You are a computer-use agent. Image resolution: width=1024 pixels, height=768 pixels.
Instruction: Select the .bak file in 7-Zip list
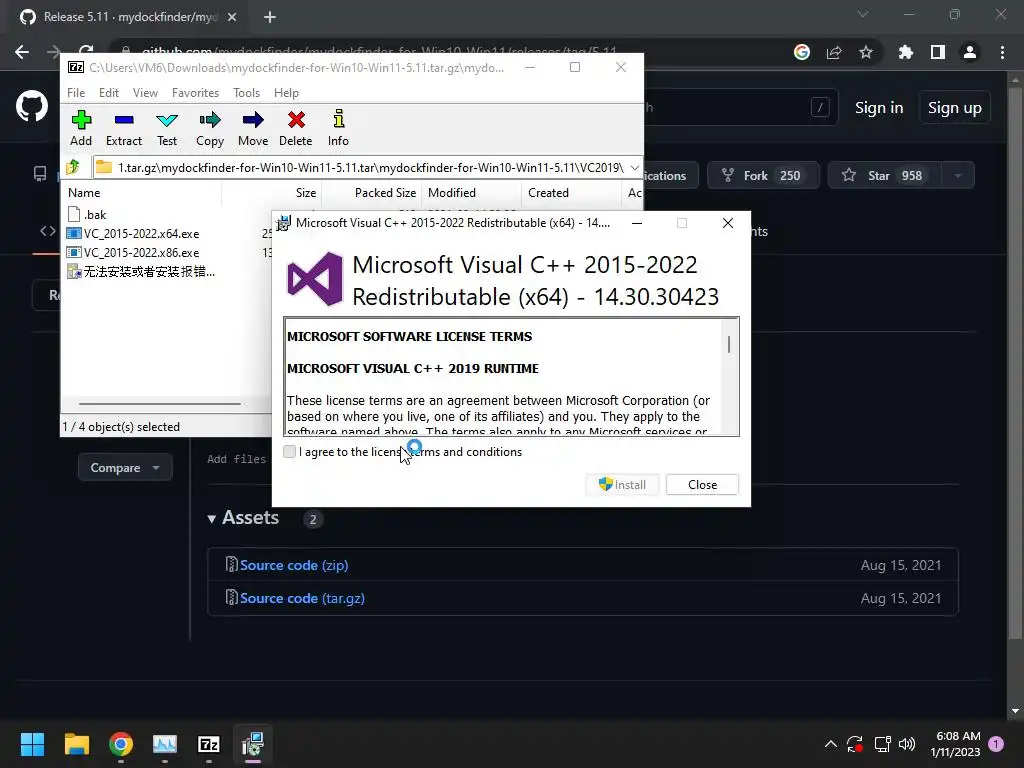click(88, 214)
